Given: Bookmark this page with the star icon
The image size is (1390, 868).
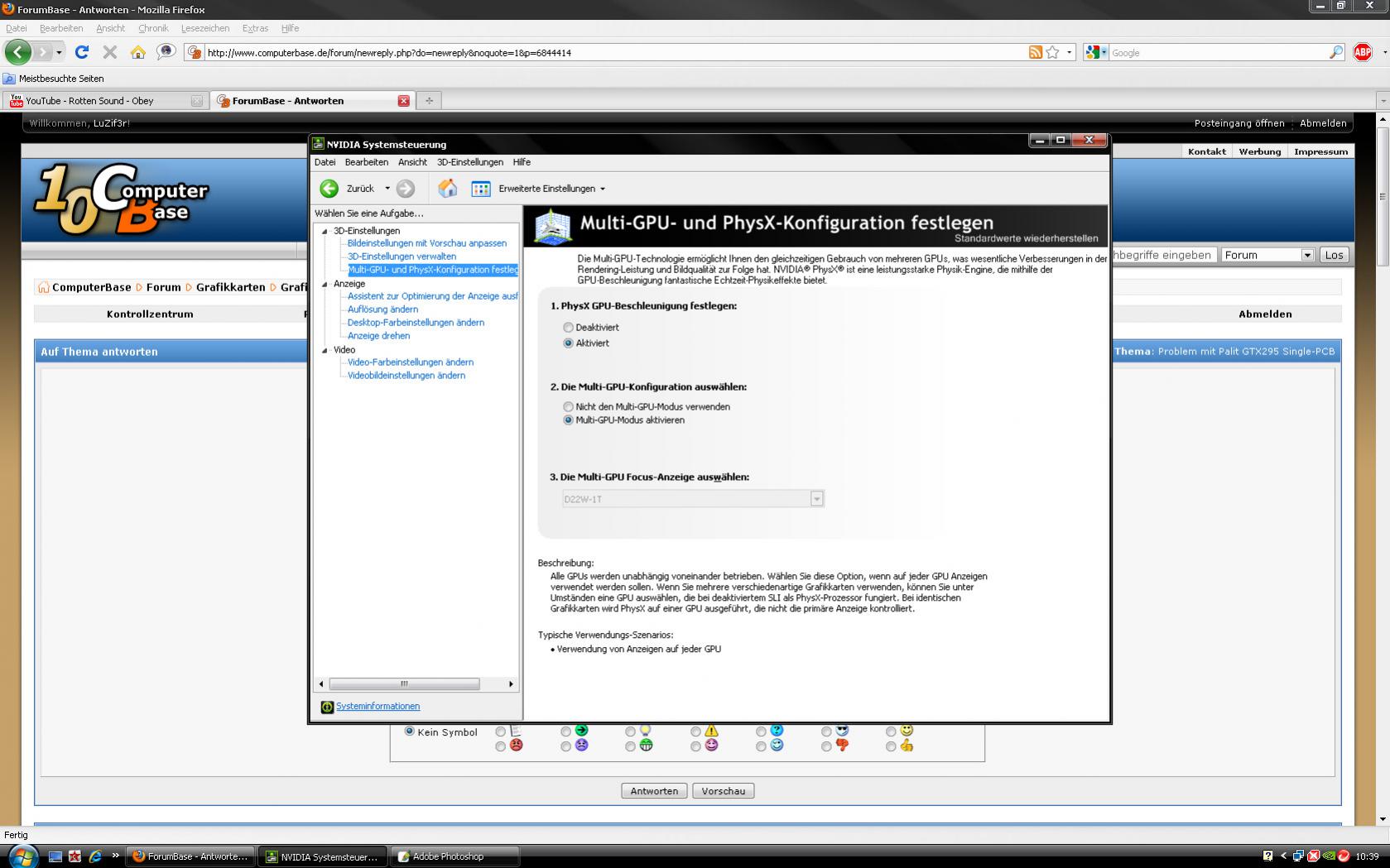Looking at the screenshot, I should click(1052, 52).
